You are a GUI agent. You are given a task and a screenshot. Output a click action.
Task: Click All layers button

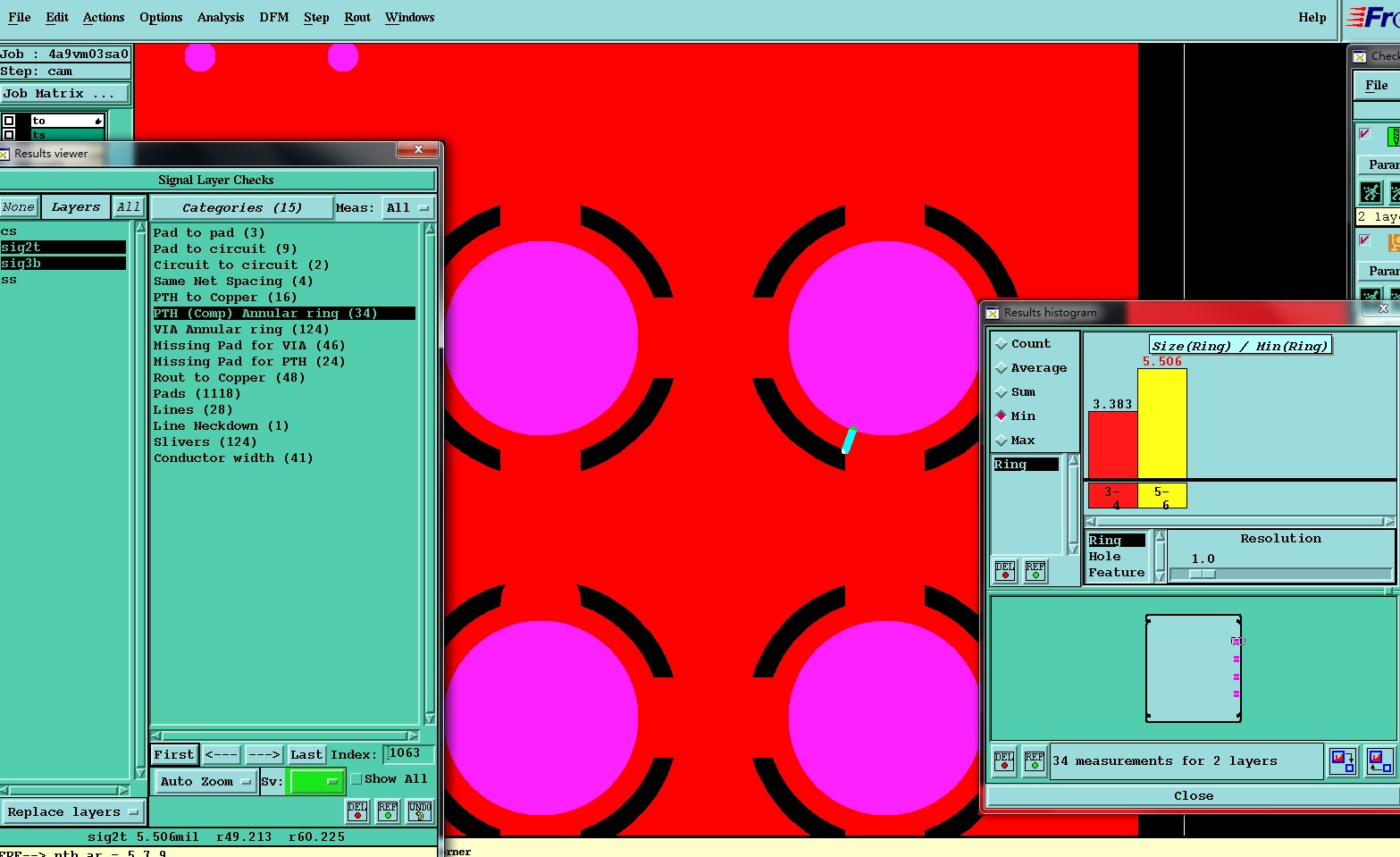click(x=129, y=207)
